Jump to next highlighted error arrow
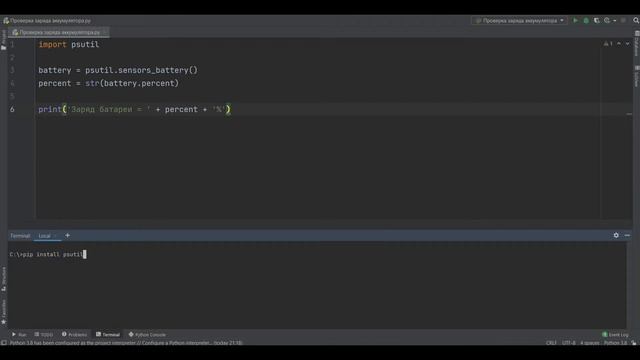Viewport: 640px width, 360px height. (628, 44)
